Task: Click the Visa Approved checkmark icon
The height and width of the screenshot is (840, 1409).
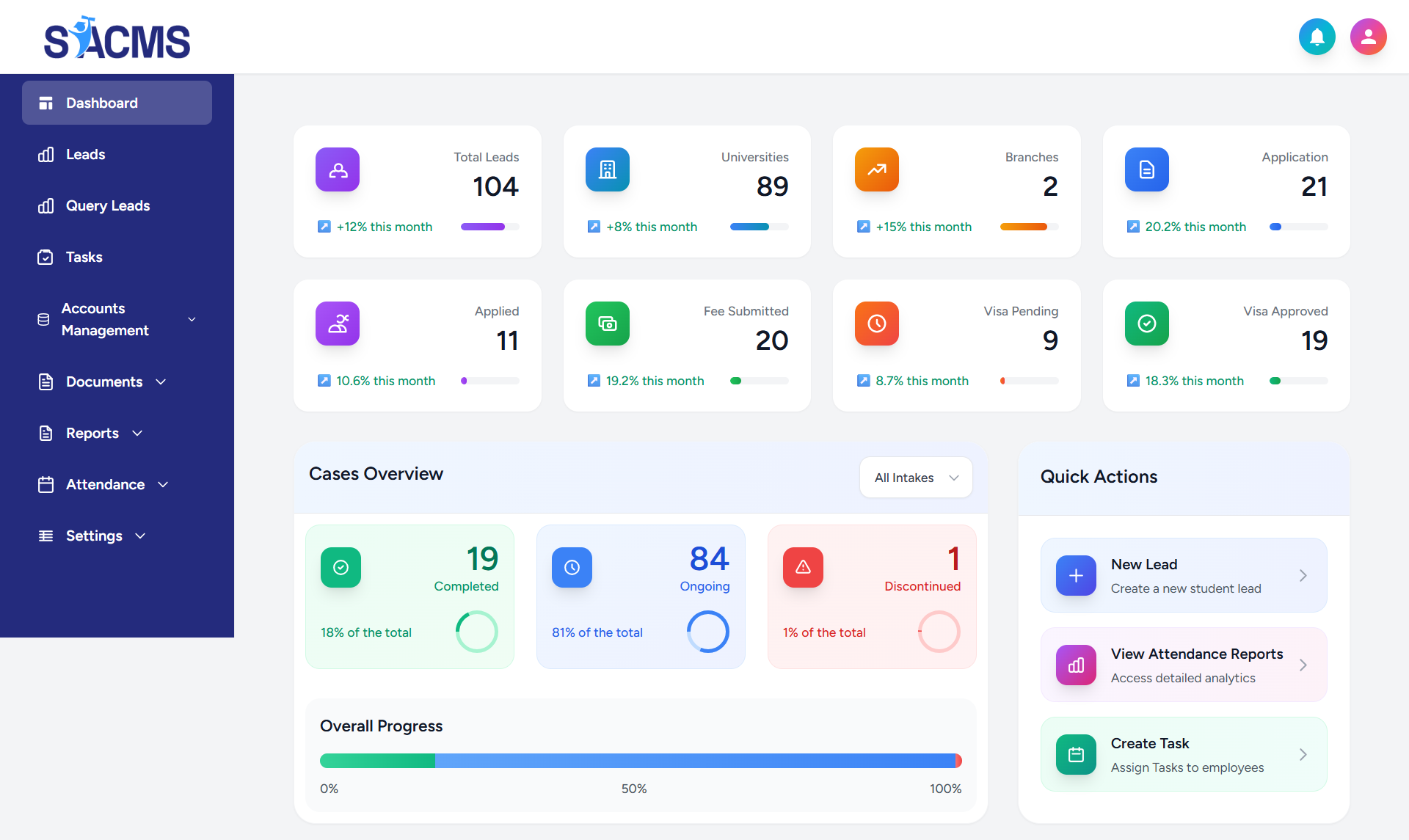Action: point(1146,324)
